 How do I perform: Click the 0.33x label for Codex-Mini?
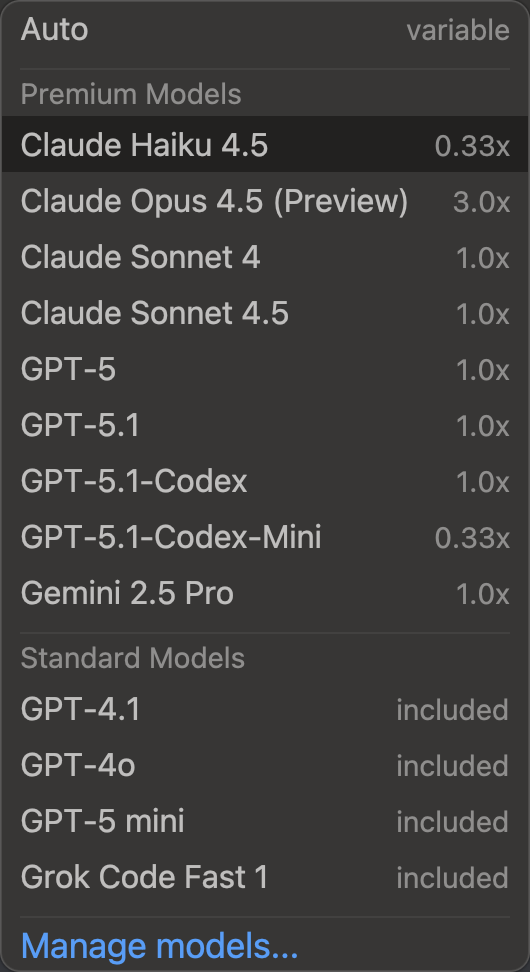coord(472,537)
